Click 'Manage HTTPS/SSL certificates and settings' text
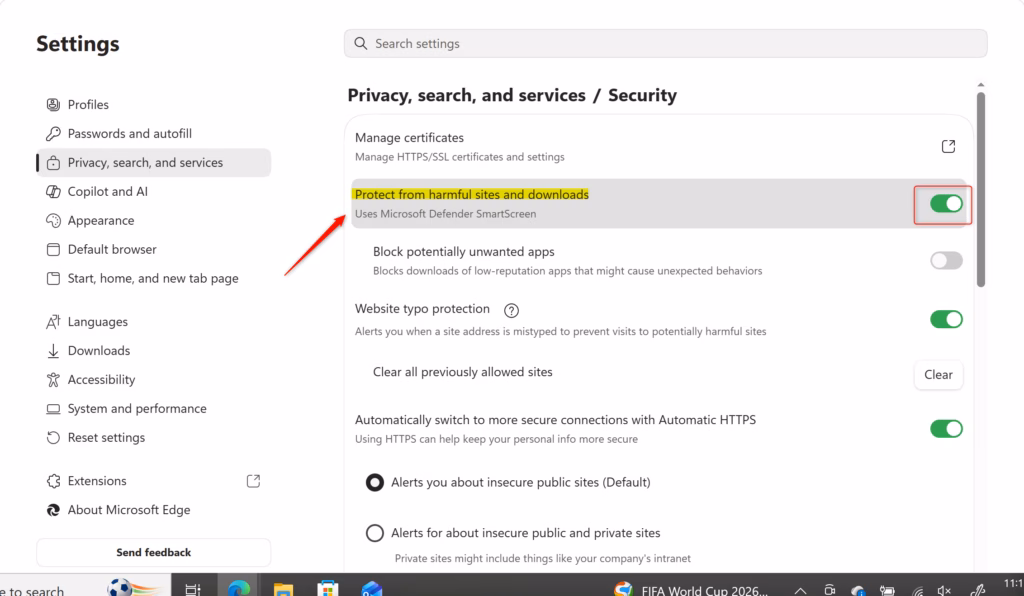This screenshot has height=596, width=1024. (460, 157)
